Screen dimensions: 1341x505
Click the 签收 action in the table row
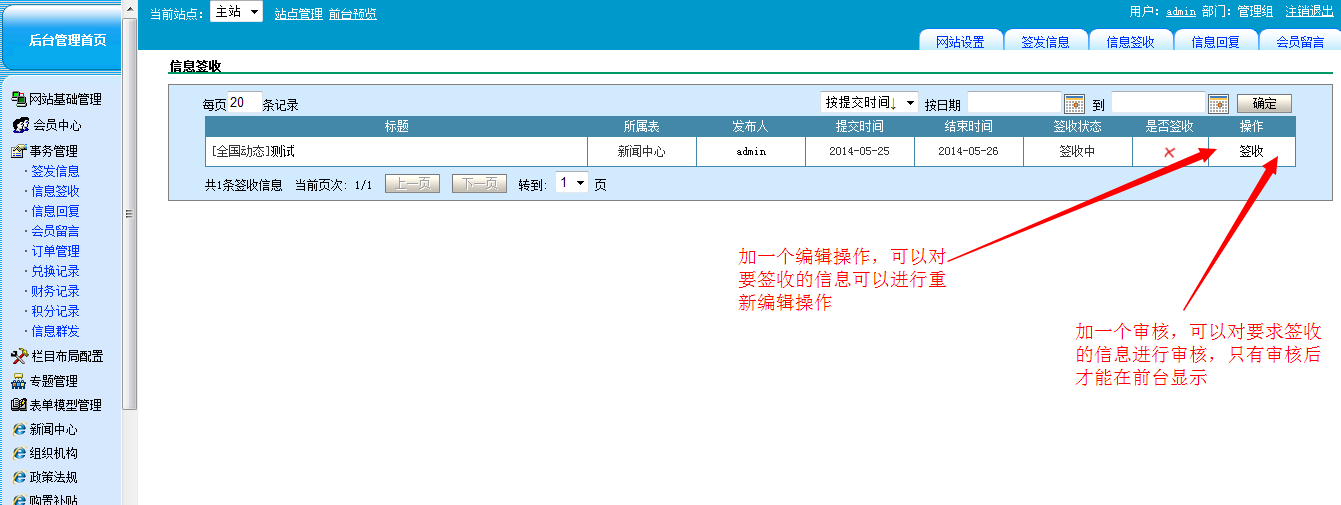coord(1251,152)
